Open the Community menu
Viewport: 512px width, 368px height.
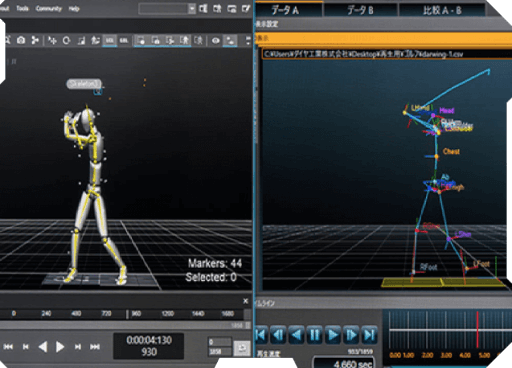[x=49, y=8]
